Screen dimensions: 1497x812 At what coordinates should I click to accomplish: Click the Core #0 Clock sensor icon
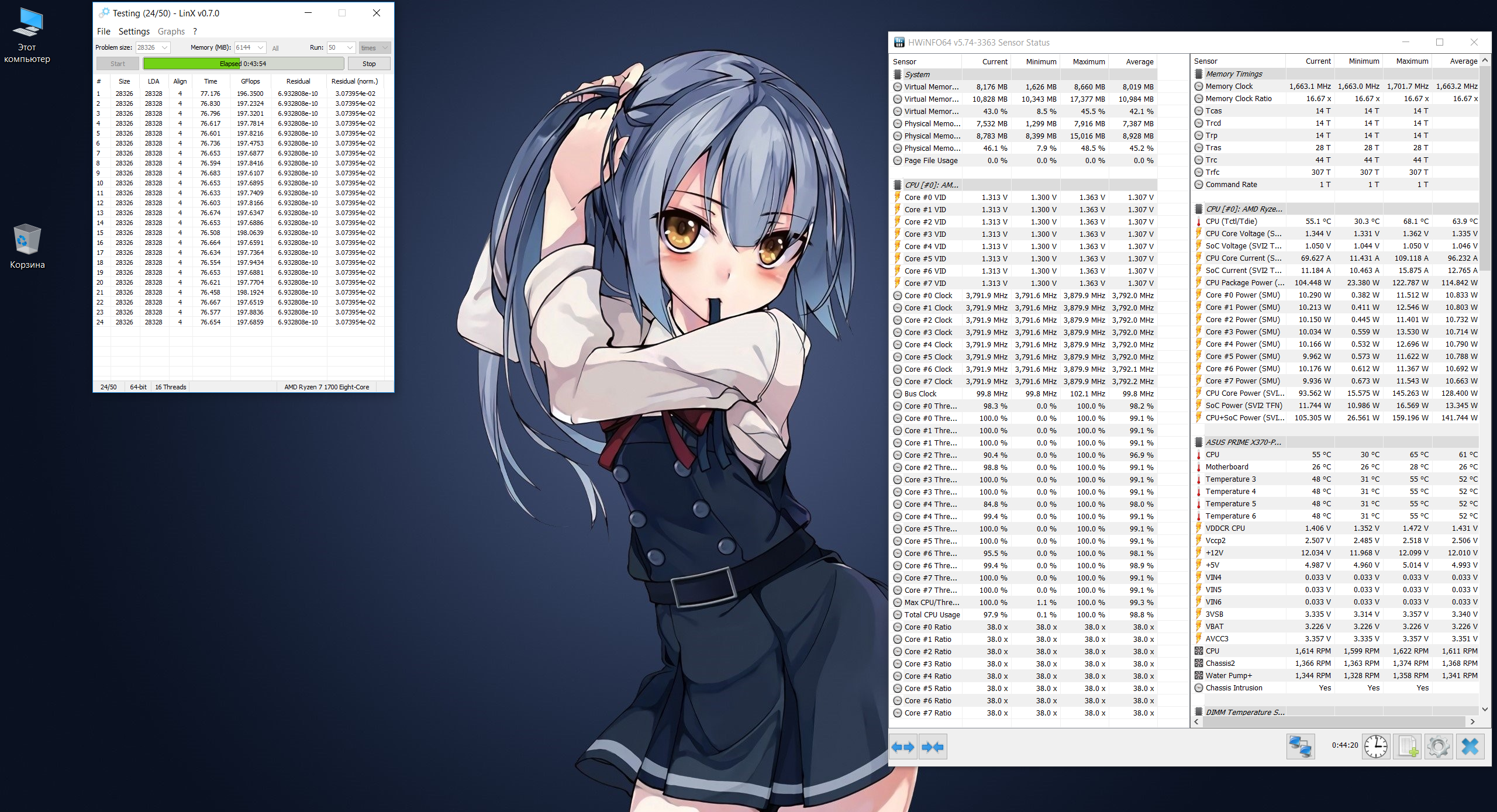pyautogui.click(x=897, y=296)
